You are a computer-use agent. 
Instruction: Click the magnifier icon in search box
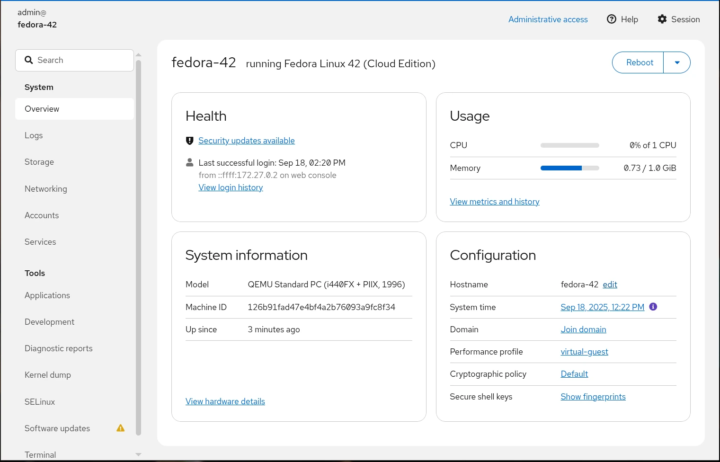(28, 60)
